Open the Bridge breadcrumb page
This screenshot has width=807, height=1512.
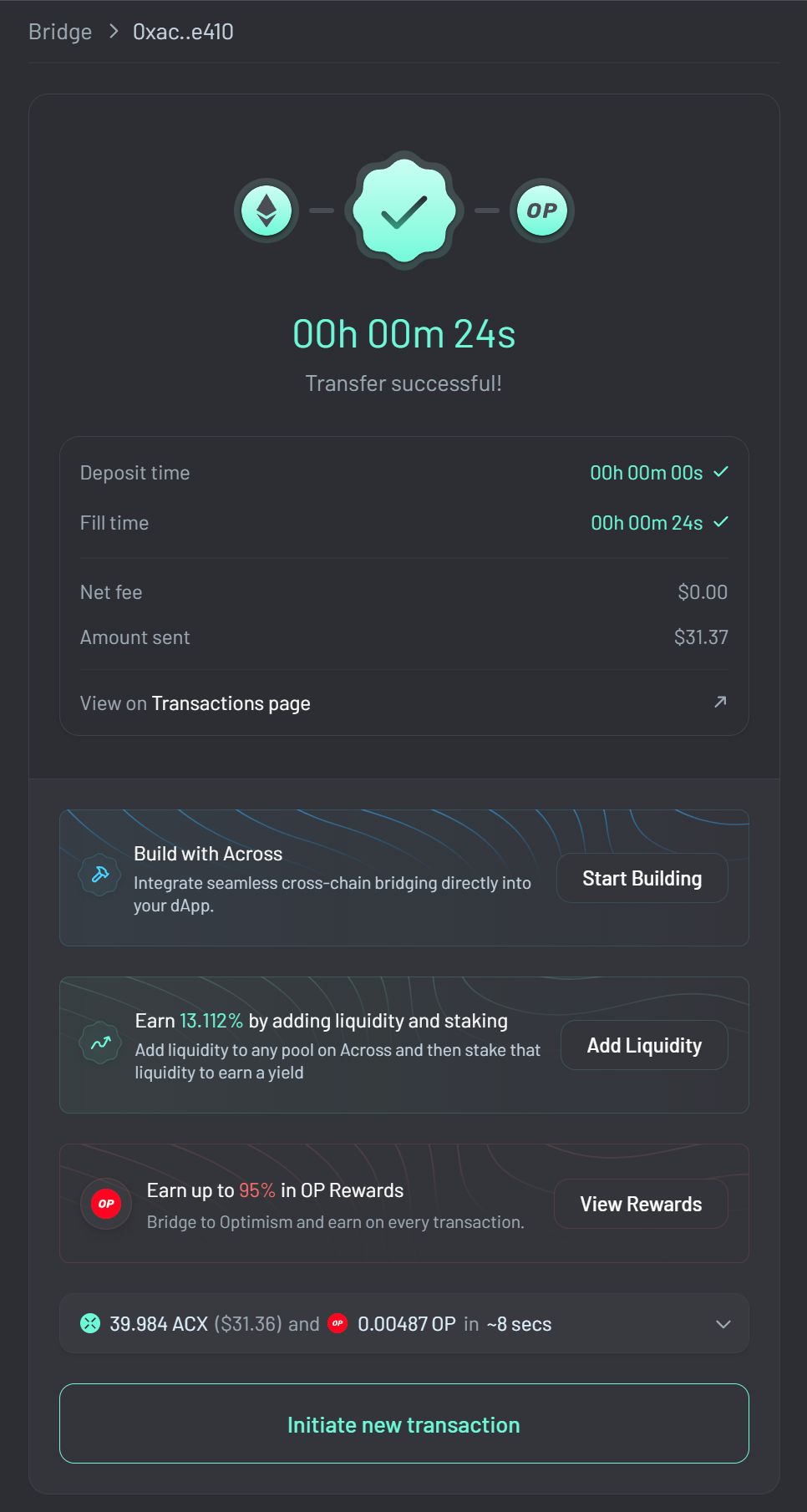pos(59,31)
